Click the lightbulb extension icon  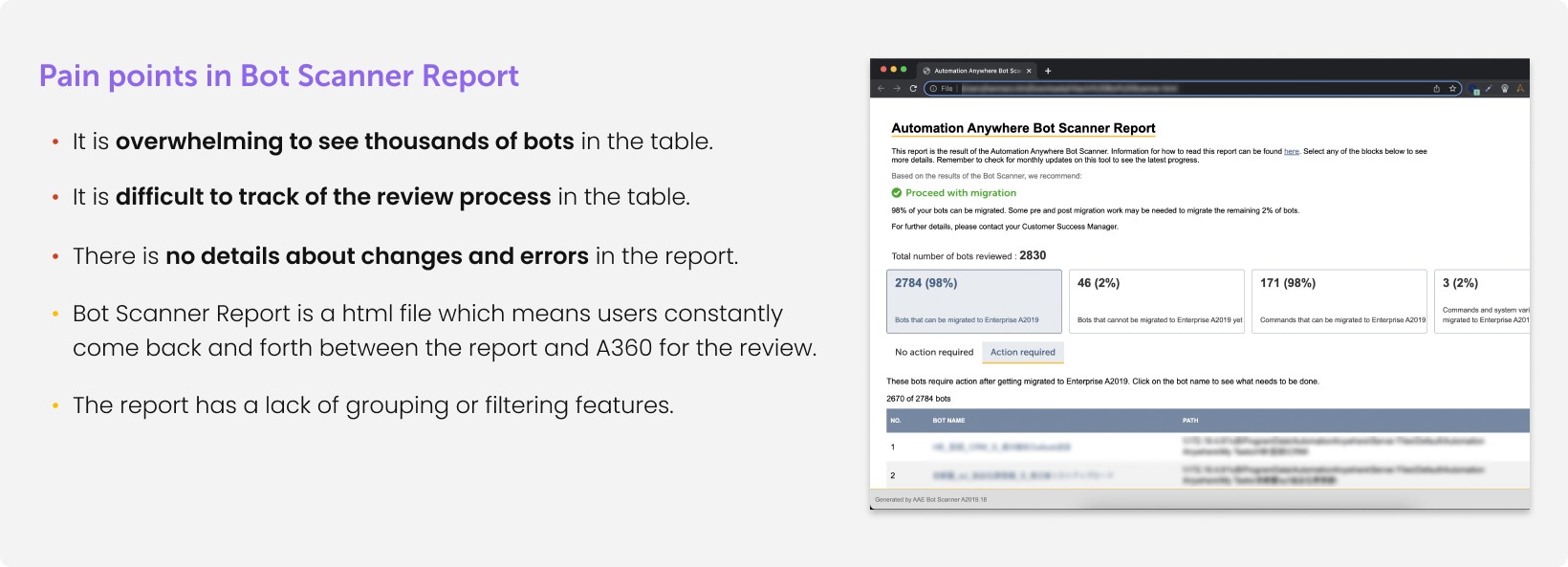pyautogui.click(x=1505, y=89)
